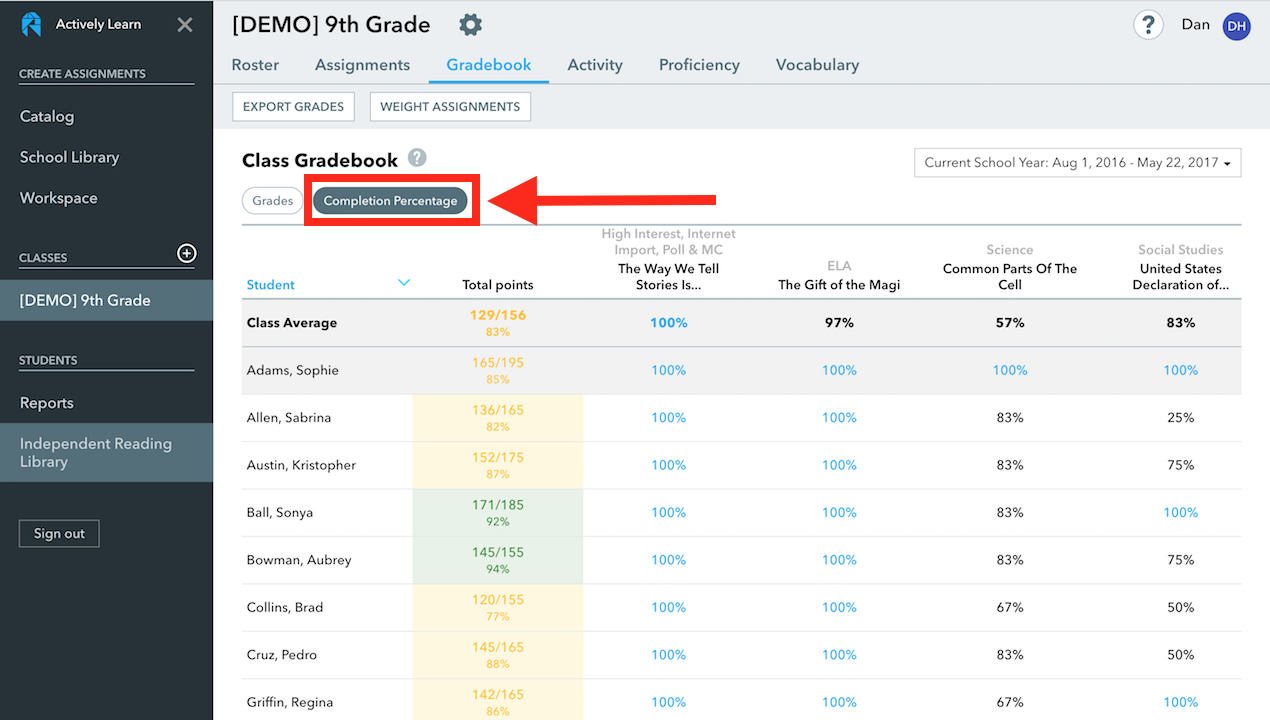The height and width of the screenshot is (720, 1270).
Task: Open Independent Reading Library
Action: click(x=106, y=453)
